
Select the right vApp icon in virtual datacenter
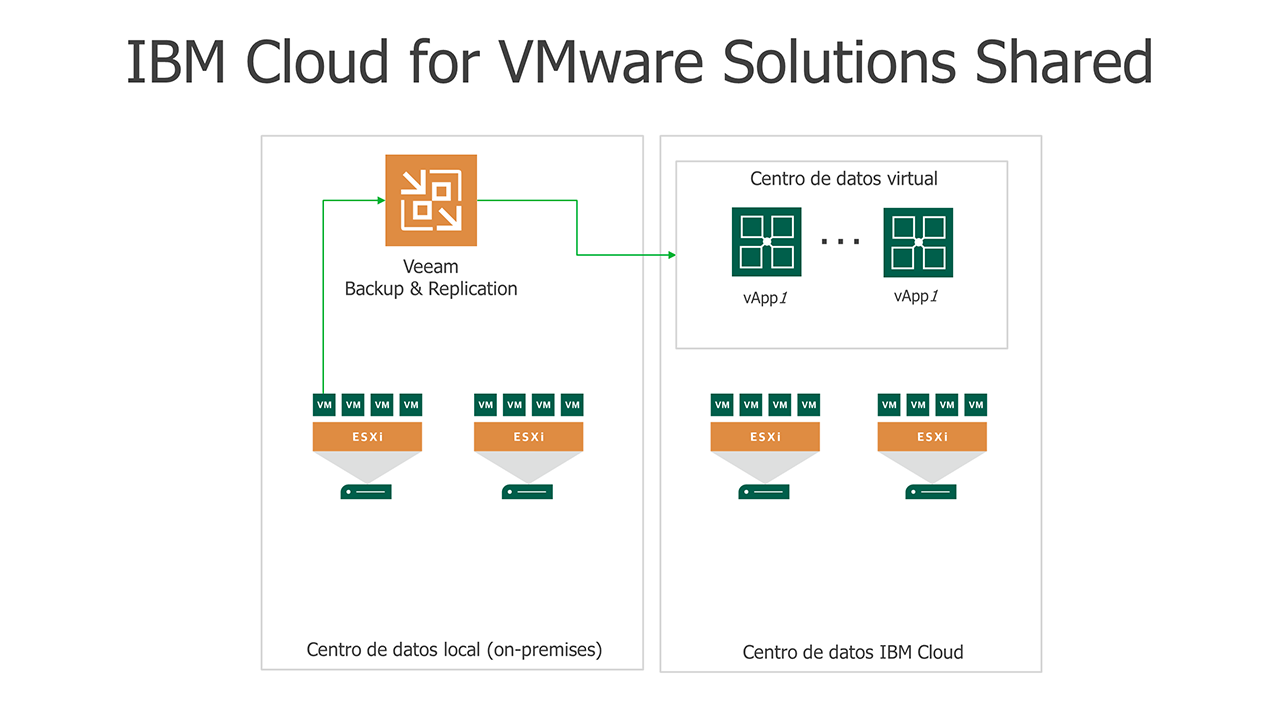point(918,242)
